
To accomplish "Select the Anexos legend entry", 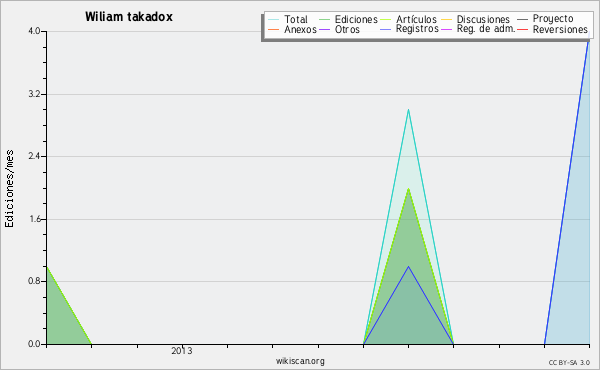I will [292, 29].
